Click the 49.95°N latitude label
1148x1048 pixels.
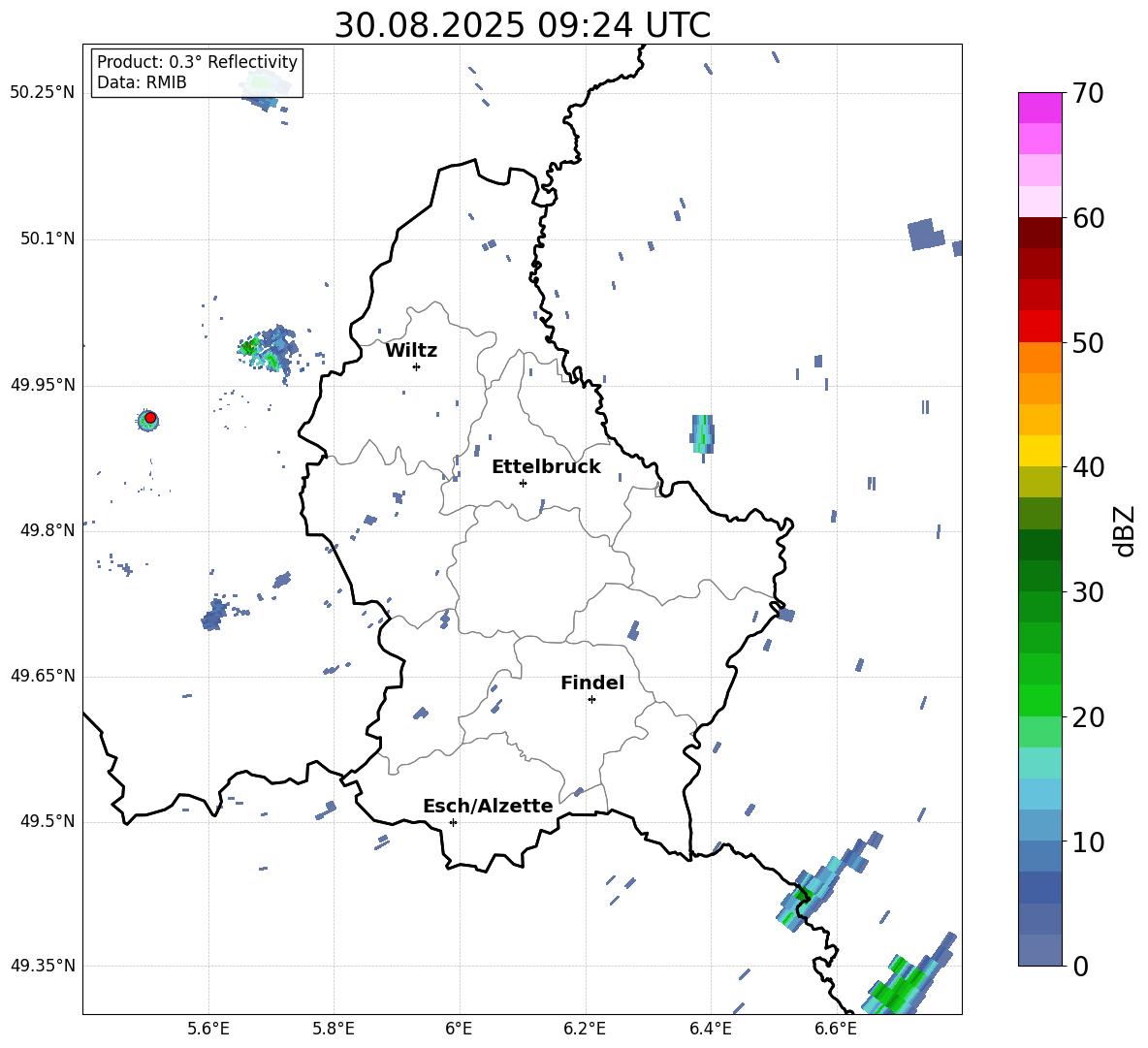tap(43, 385)
